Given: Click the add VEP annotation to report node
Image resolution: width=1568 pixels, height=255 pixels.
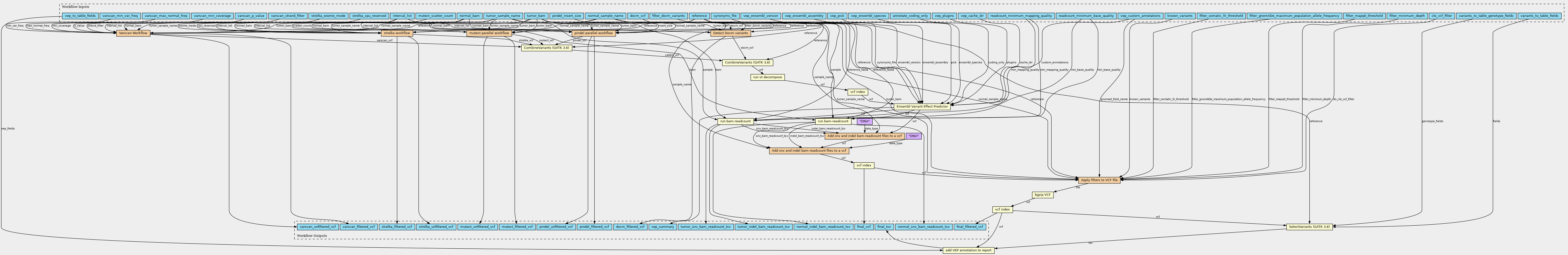Looking at the screenshot, I should 968,250.
